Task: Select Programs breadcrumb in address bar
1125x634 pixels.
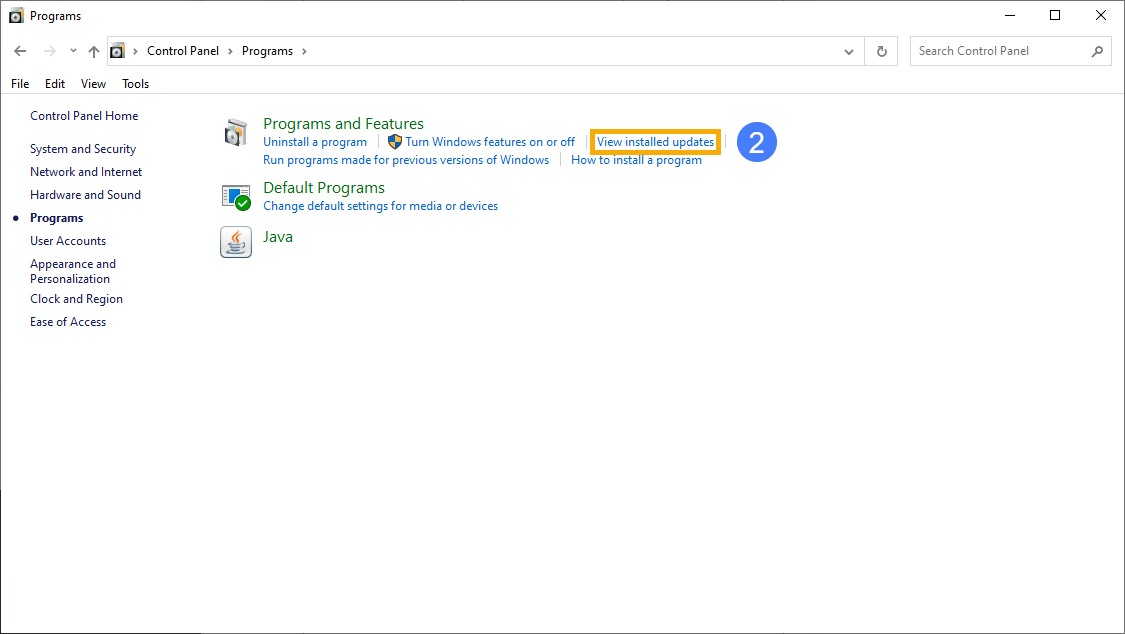Action: pyautogui.click(x=268, y=51)
